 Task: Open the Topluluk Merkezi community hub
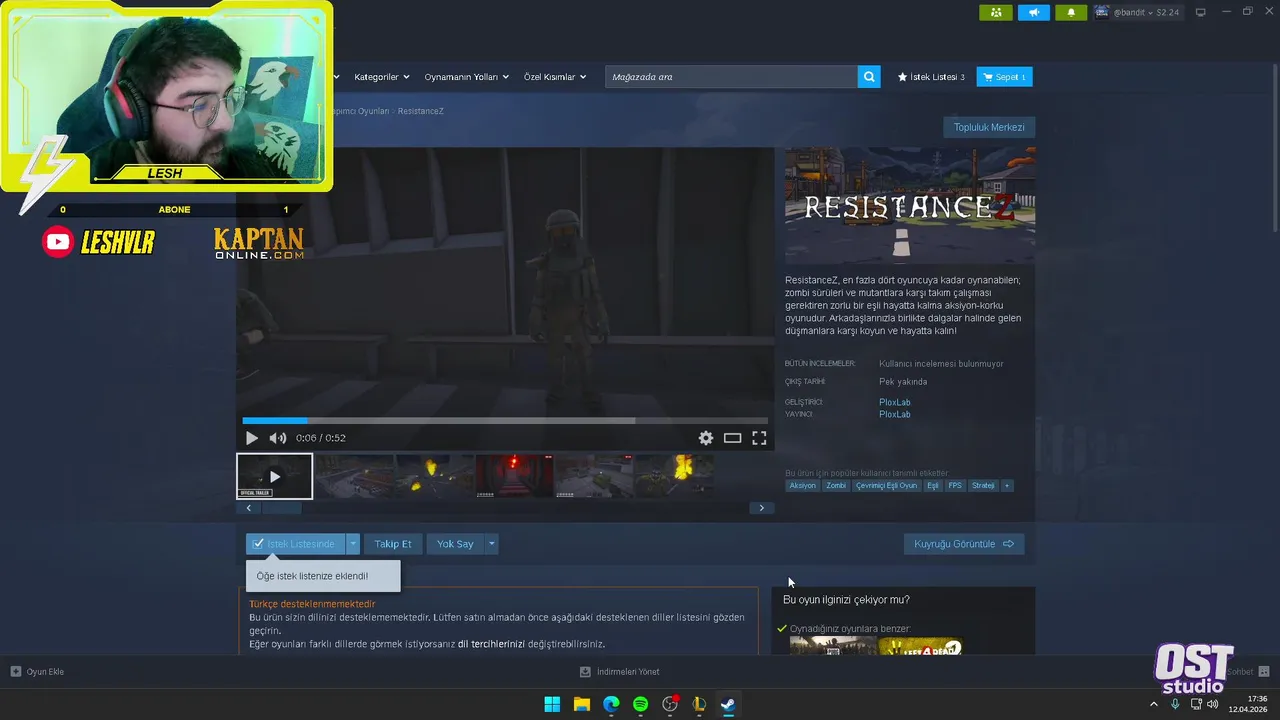989,127
